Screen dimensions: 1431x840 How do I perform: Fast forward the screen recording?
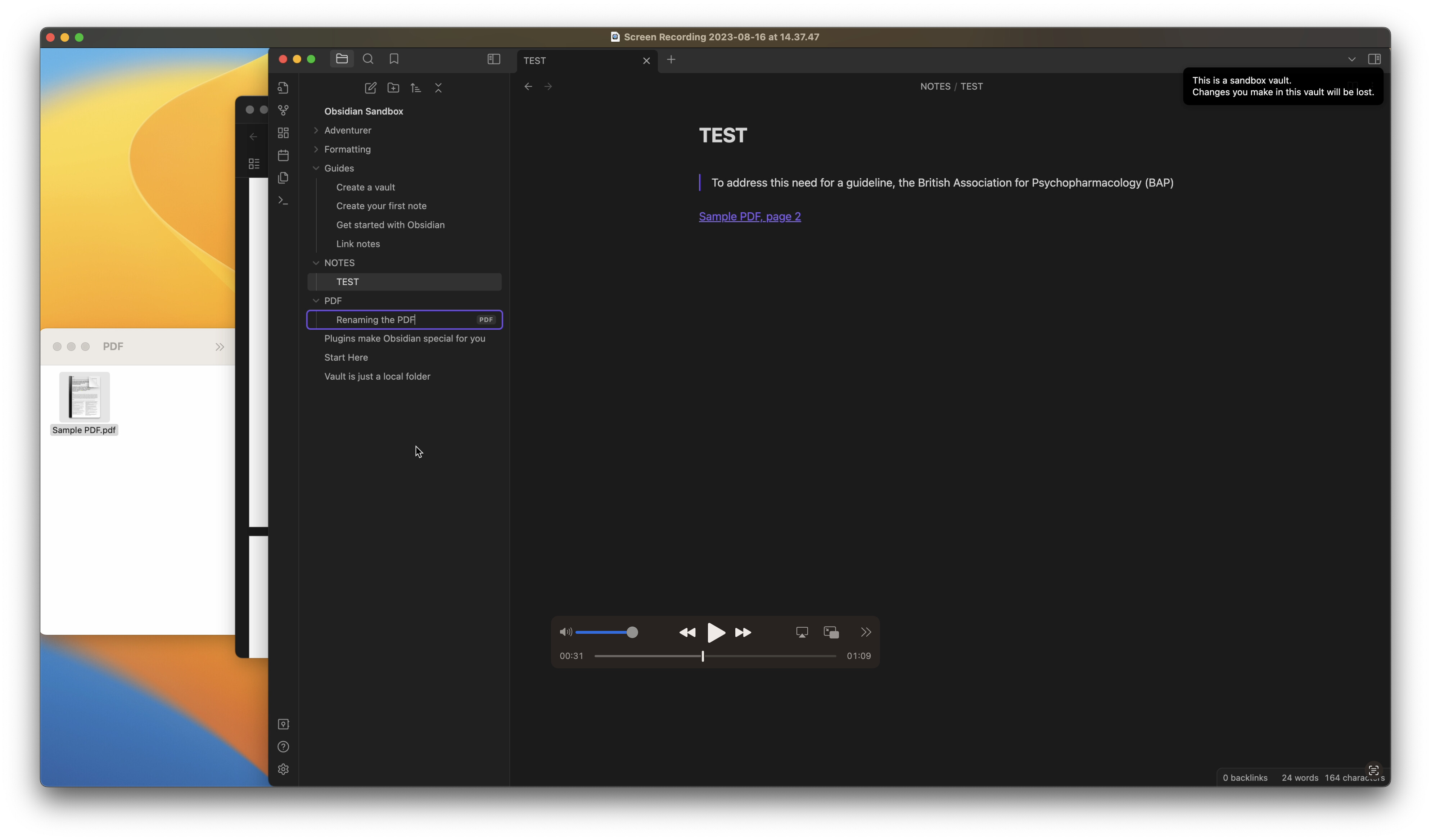[743, 633]
